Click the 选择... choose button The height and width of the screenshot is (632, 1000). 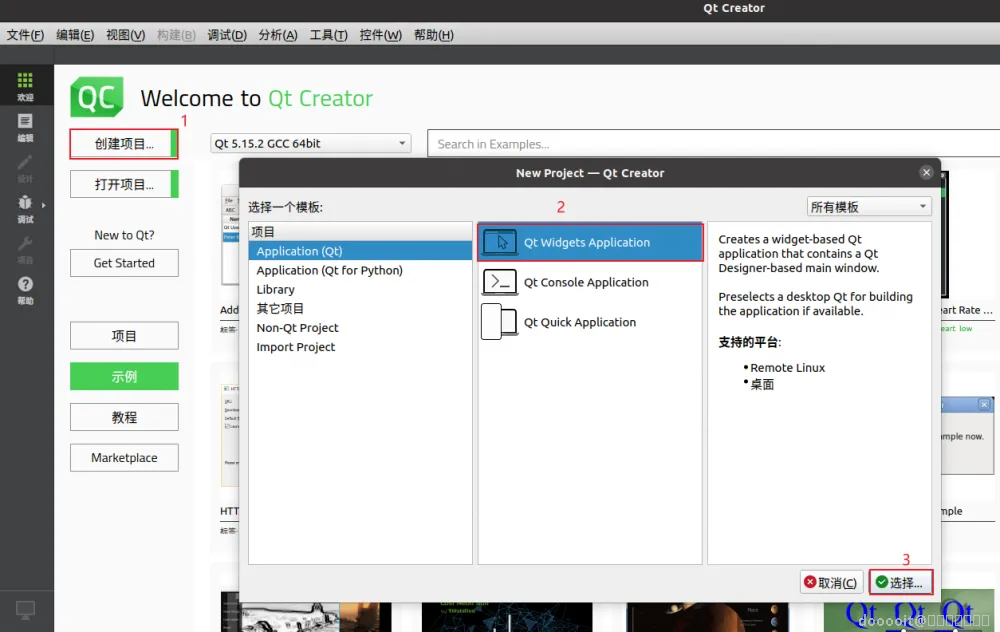901,582
